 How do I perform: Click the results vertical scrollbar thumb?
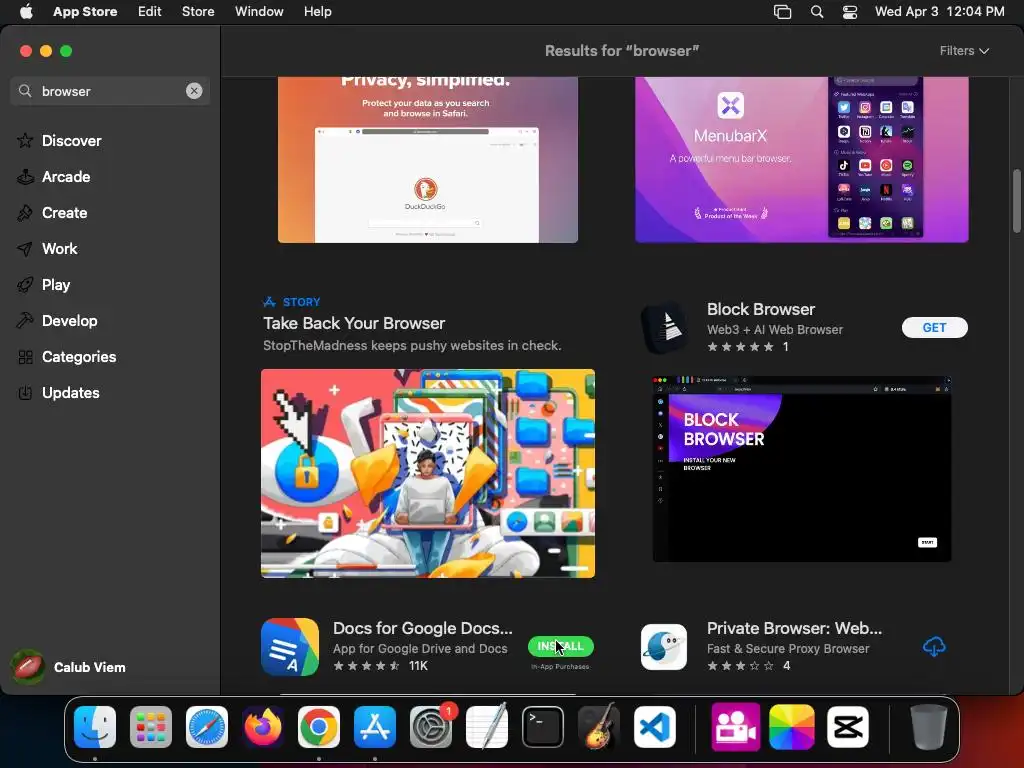pyautogui.click(x=1016, y=200)
